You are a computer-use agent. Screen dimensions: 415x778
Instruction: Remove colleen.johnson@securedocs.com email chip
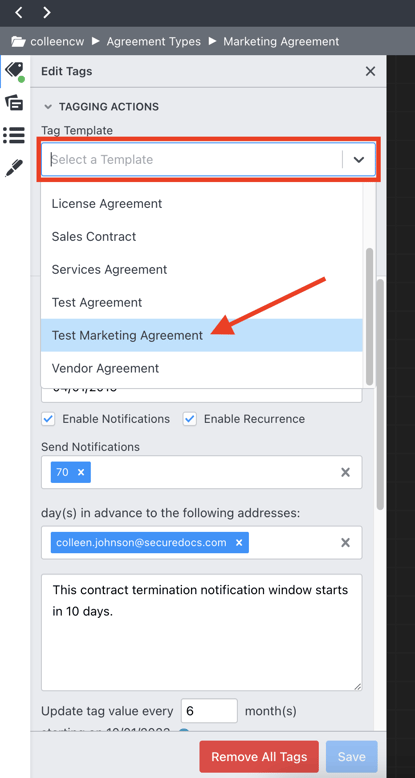coord(239,543)
